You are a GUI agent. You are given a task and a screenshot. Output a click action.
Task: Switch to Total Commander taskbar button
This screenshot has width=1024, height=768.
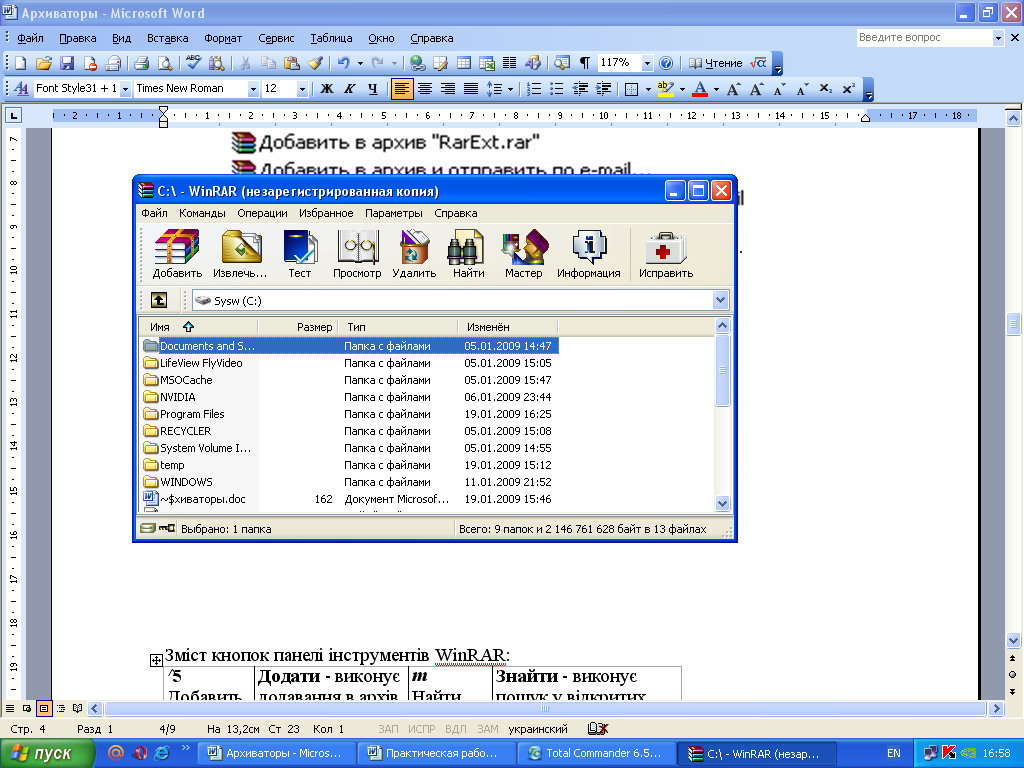click(x=595, y=754)
